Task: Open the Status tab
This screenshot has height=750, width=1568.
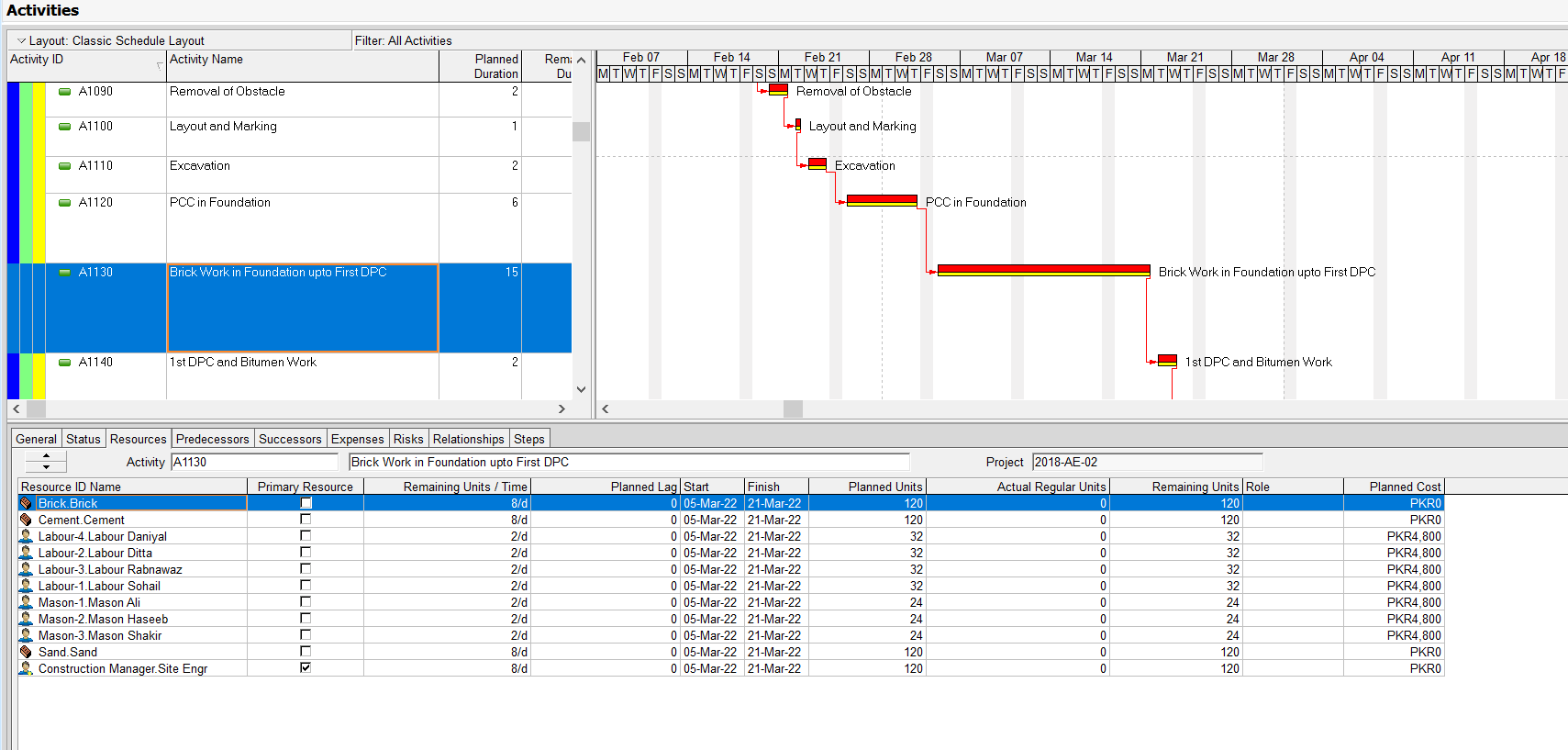Action: click(x=83, y=439)
